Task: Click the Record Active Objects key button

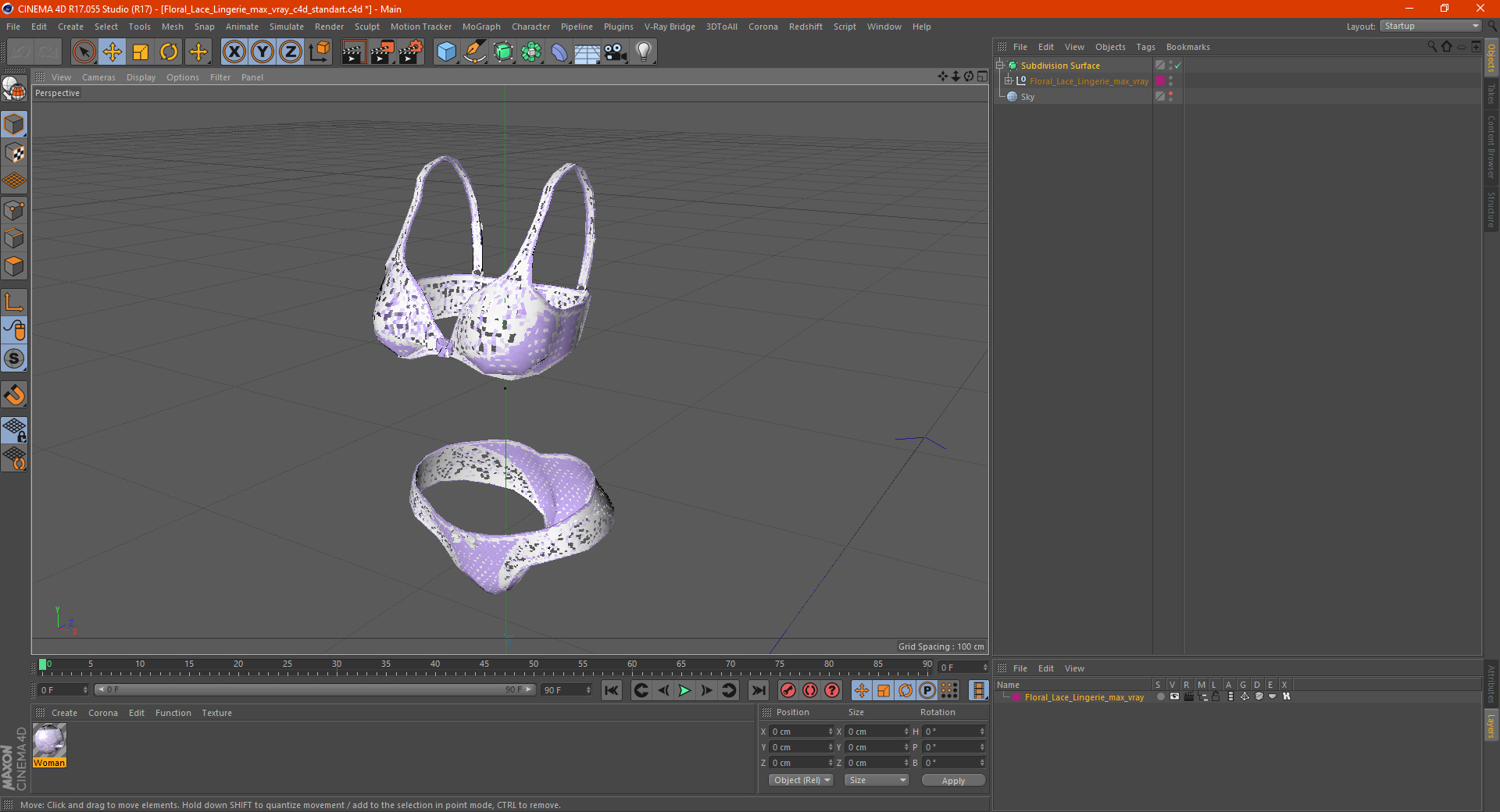Action: point(788,690)
